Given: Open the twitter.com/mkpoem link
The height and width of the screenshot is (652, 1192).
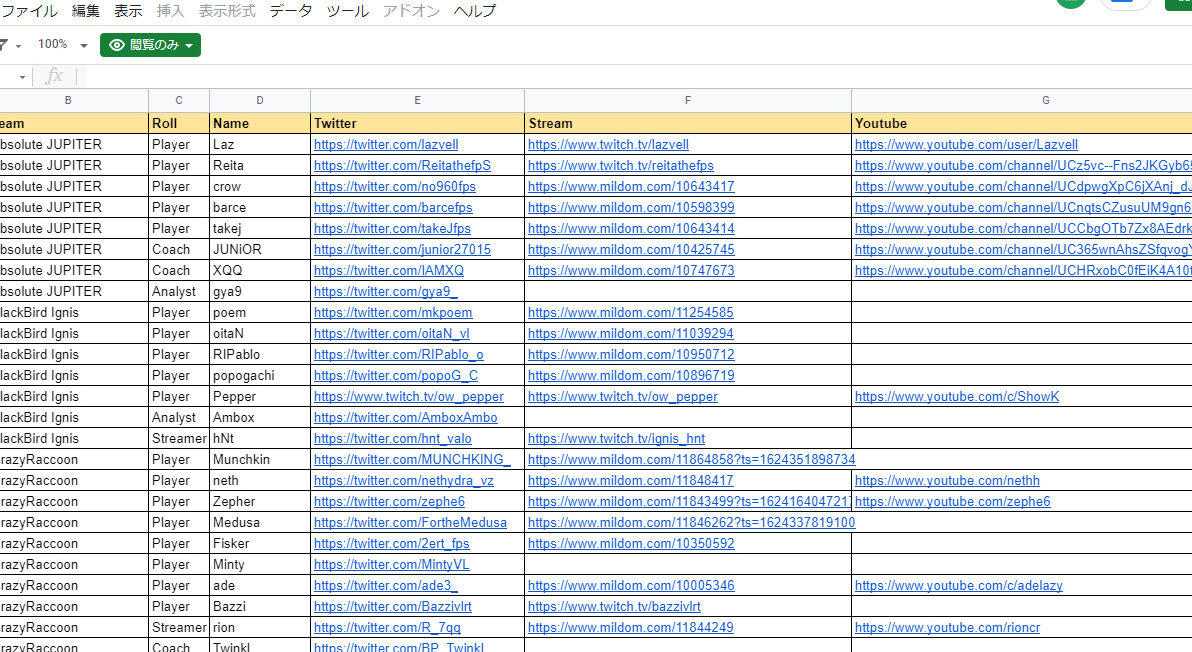Looking at the screenshot, I should pos(393,312).
